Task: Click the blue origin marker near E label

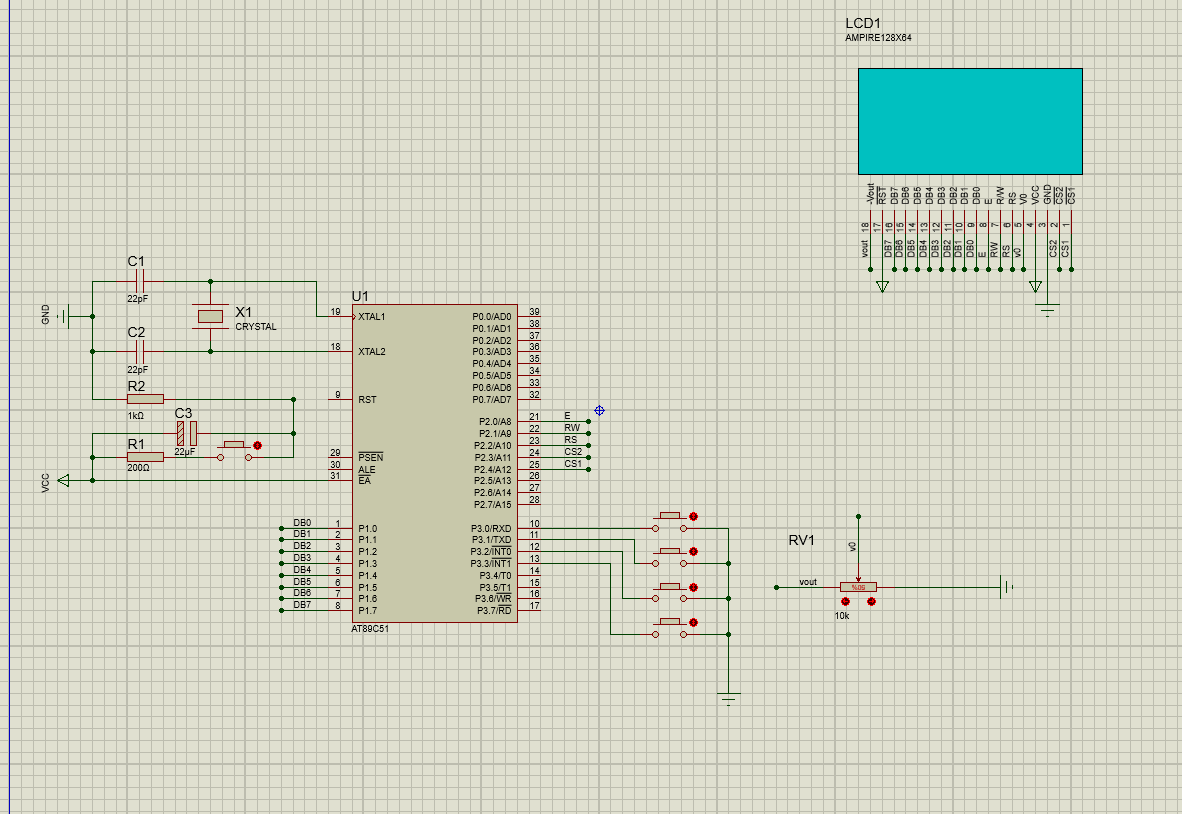Action: (x=599, y=411)
